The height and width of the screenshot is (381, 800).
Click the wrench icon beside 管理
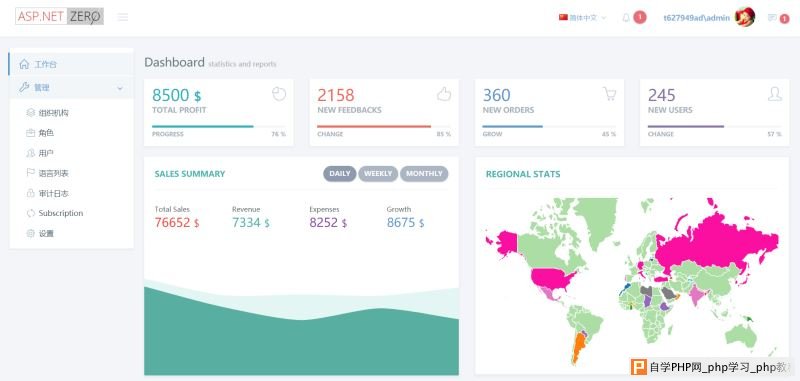pyautogui.click(x=24, y=87)
